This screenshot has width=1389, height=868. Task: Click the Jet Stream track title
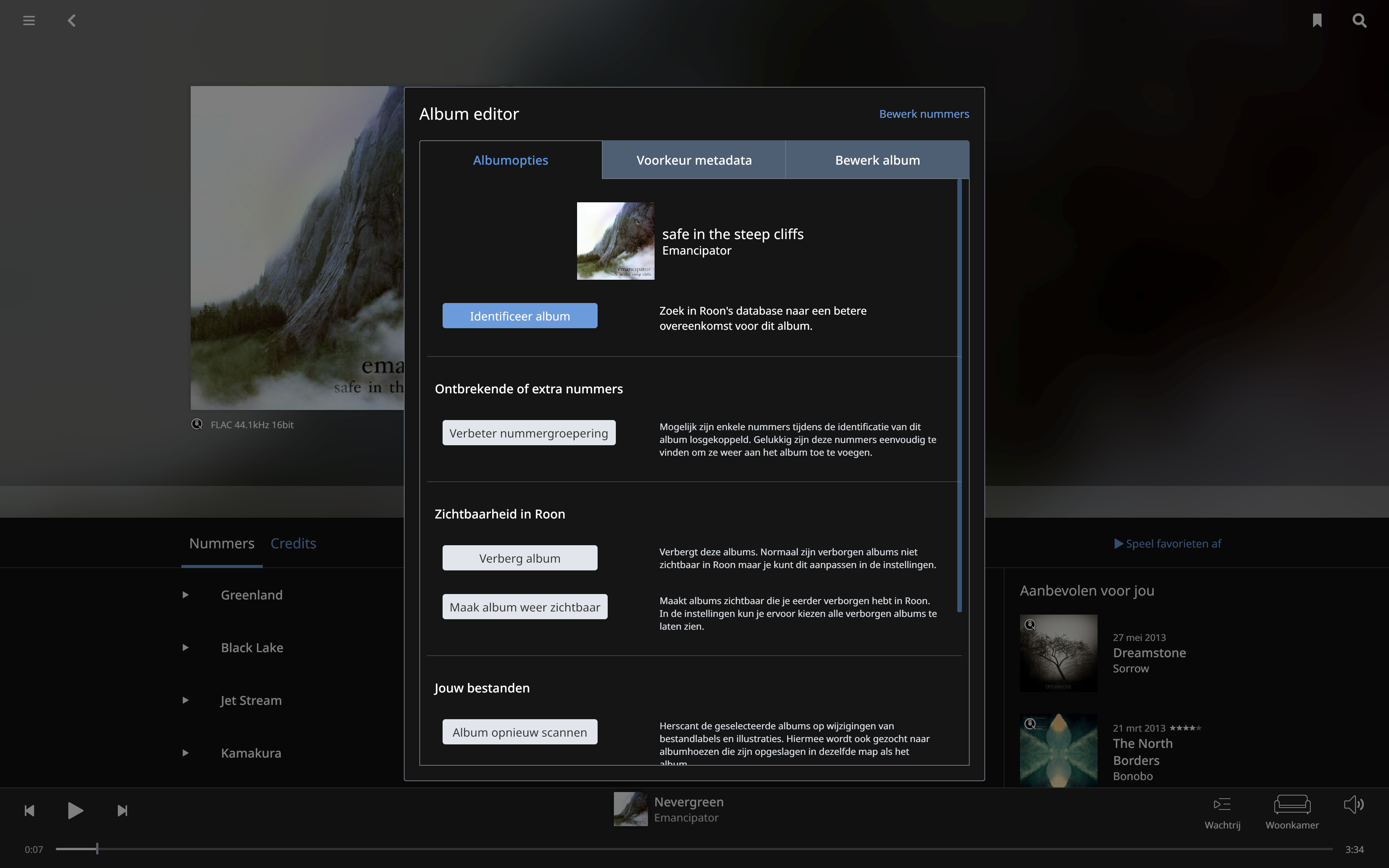[x=251, y=700]
